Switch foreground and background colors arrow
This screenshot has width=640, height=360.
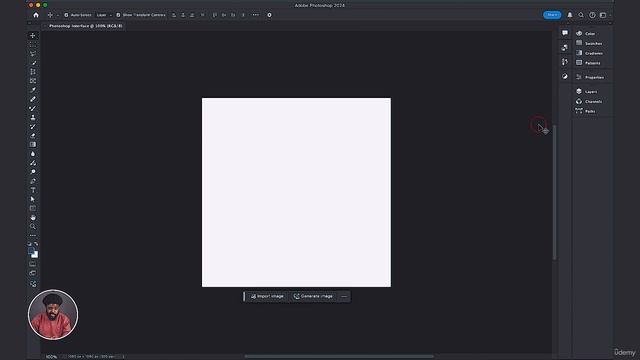[x=36, y=244]
